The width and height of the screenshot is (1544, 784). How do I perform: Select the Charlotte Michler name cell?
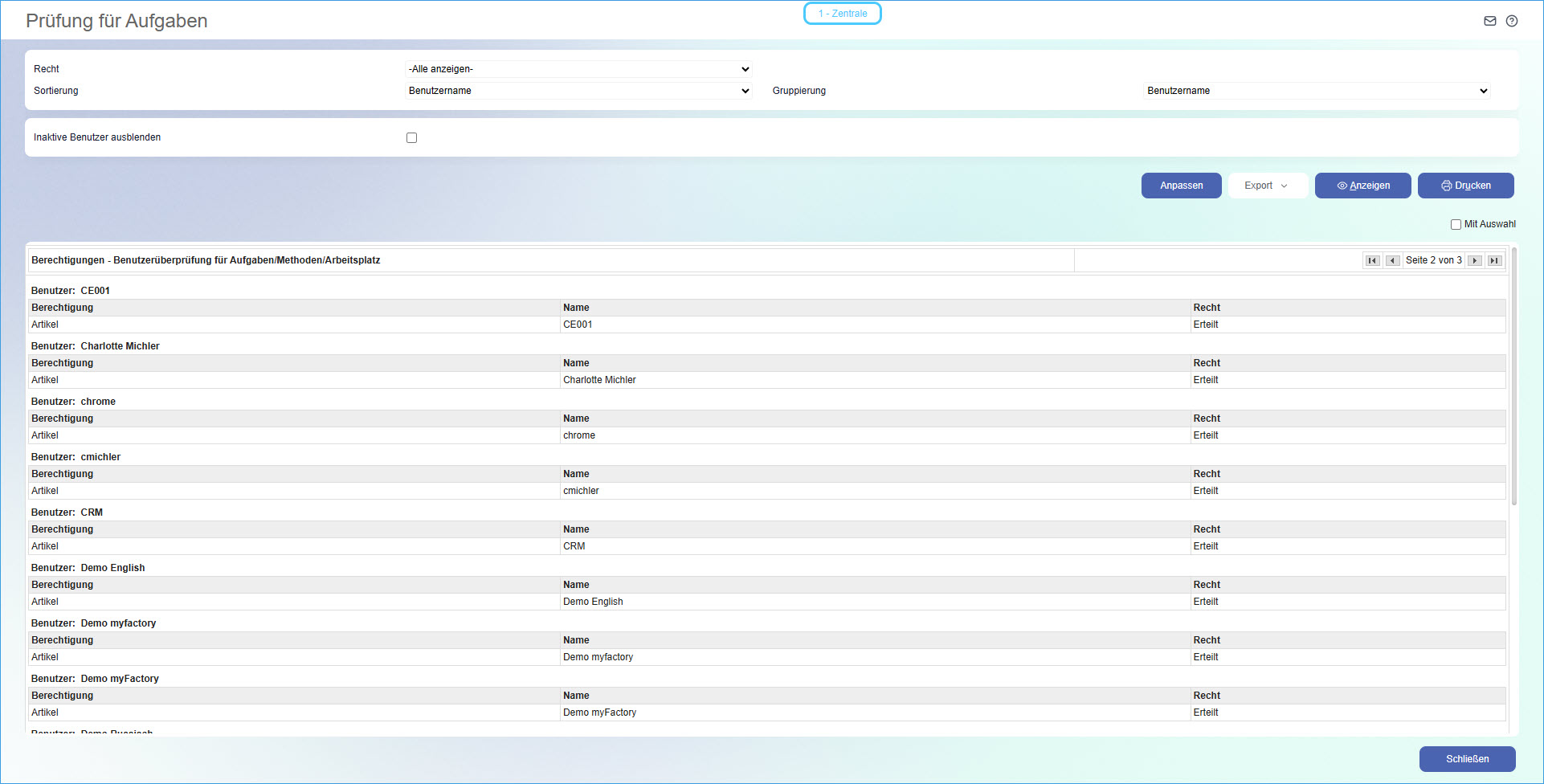click(599, 380)
